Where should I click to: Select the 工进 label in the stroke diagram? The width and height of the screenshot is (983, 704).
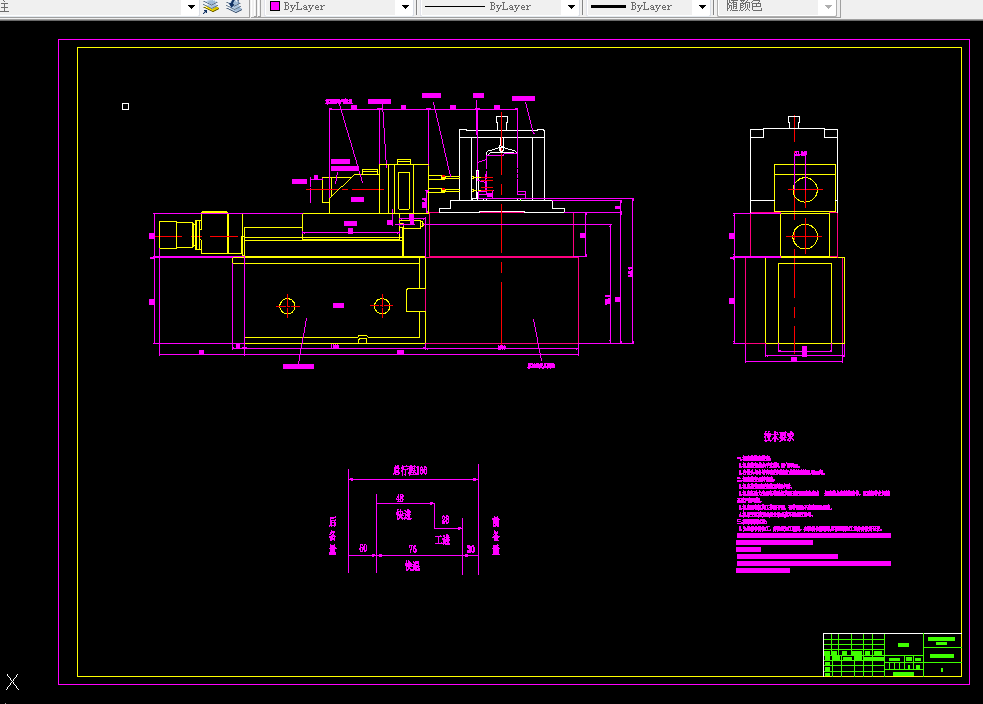tap(443, 539)
